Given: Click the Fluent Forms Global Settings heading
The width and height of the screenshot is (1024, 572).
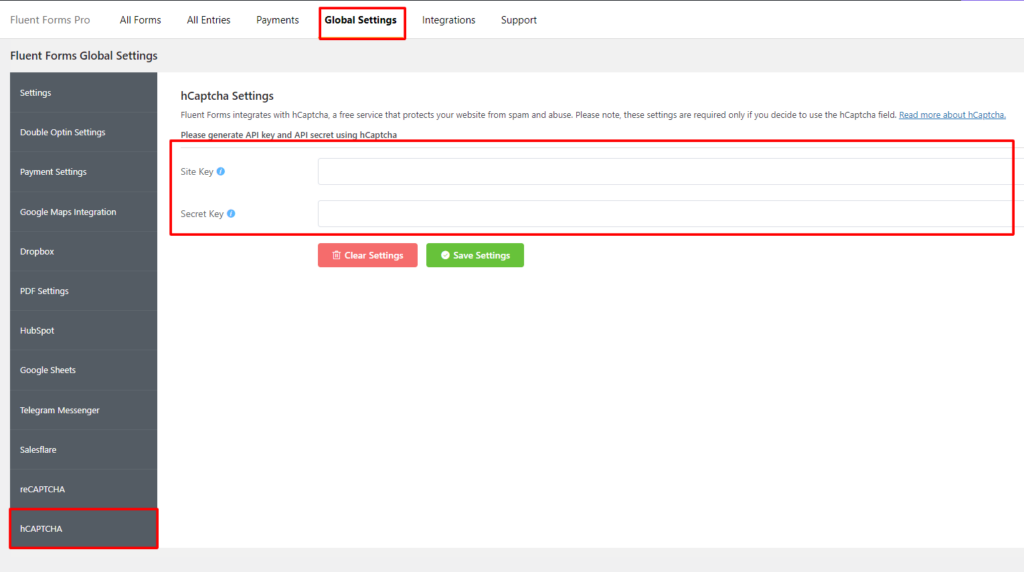Looking at the screenshot, I should (x=84, y=56).
